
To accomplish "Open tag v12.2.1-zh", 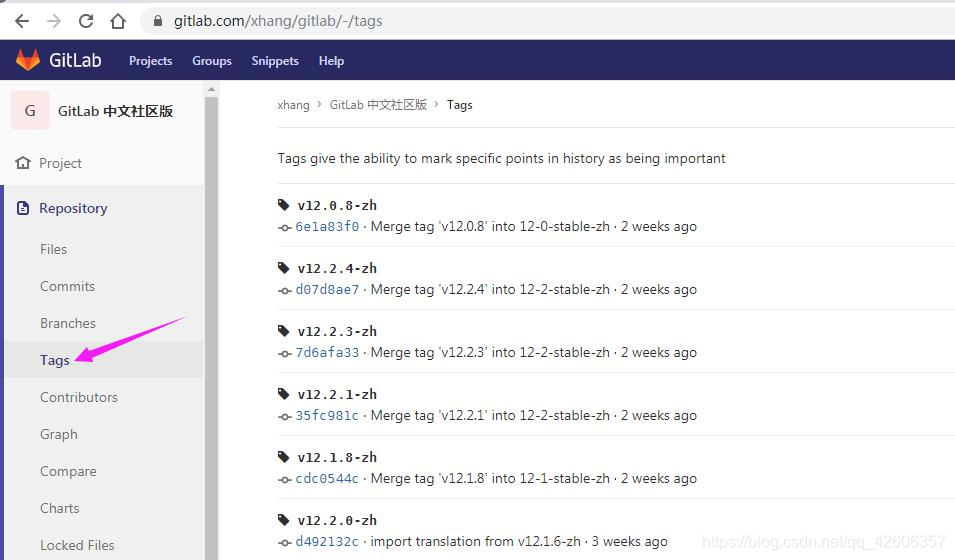I will coord(337,394).
